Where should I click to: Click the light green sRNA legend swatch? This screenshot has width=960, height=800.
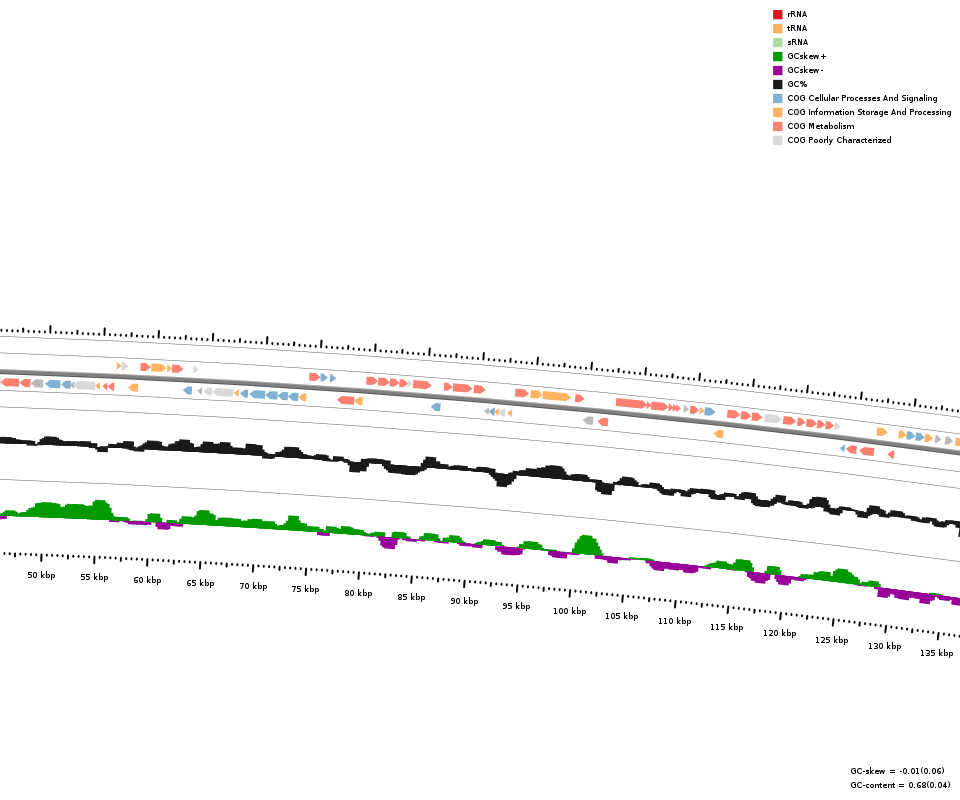pos(777,42)
